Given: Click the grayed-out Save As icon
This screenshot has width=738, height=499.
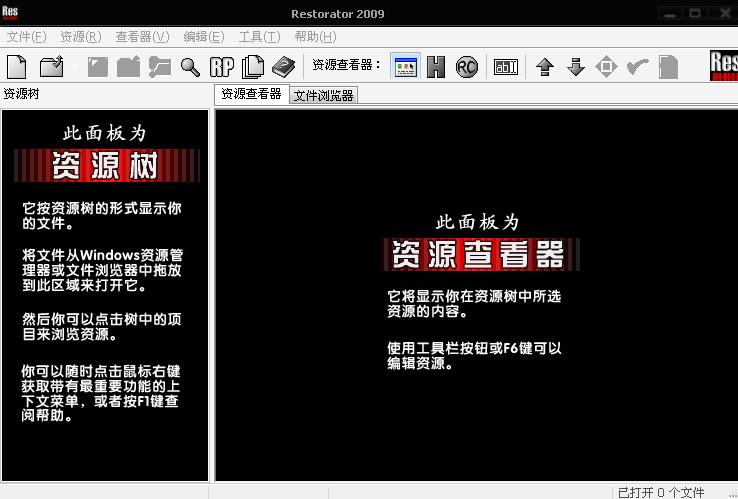Looking at the screenshot, I should click(x=128, y=67).
